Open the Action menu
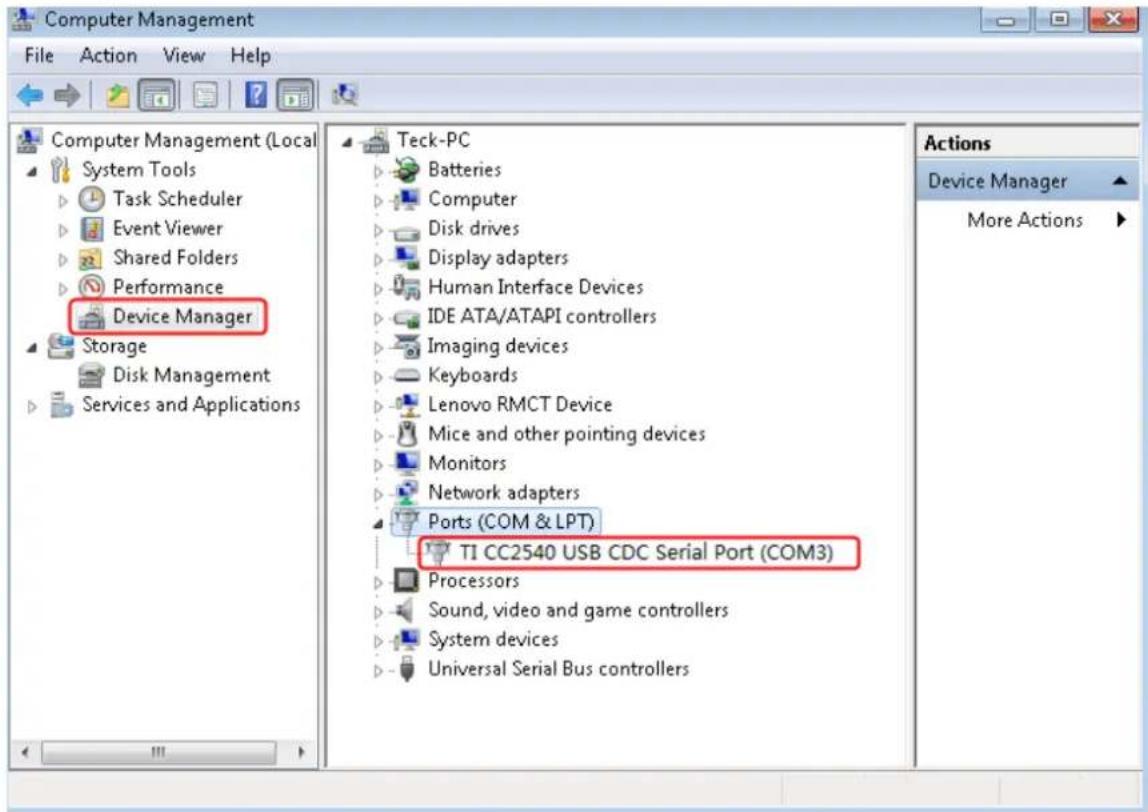The image size is (1148, 812). point(108,56)
